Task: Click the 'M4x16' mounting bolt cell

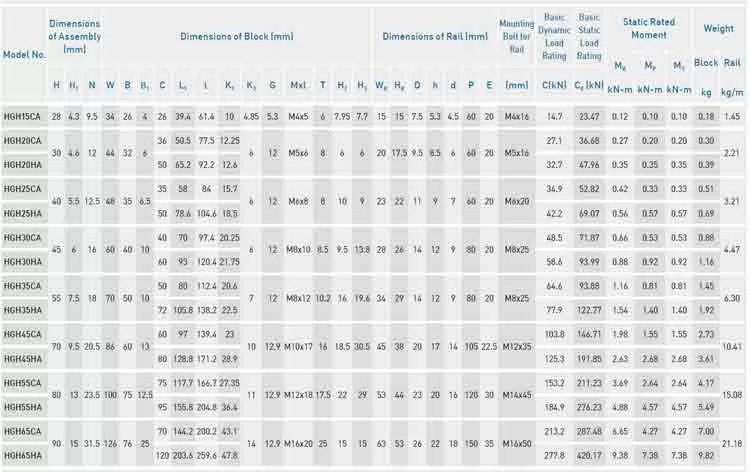Action: (x=517, y=116)
